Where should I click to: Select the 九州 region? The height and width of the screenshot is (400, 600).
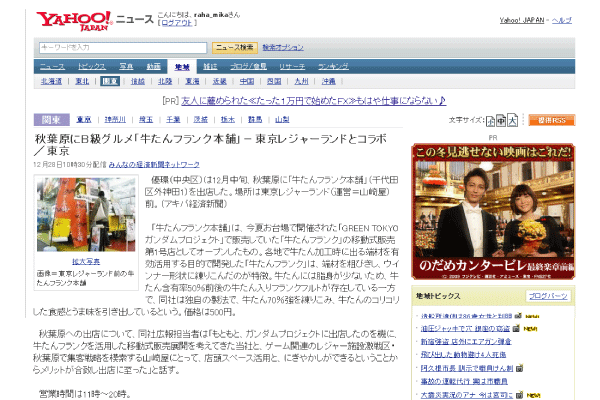click(301, 81)
